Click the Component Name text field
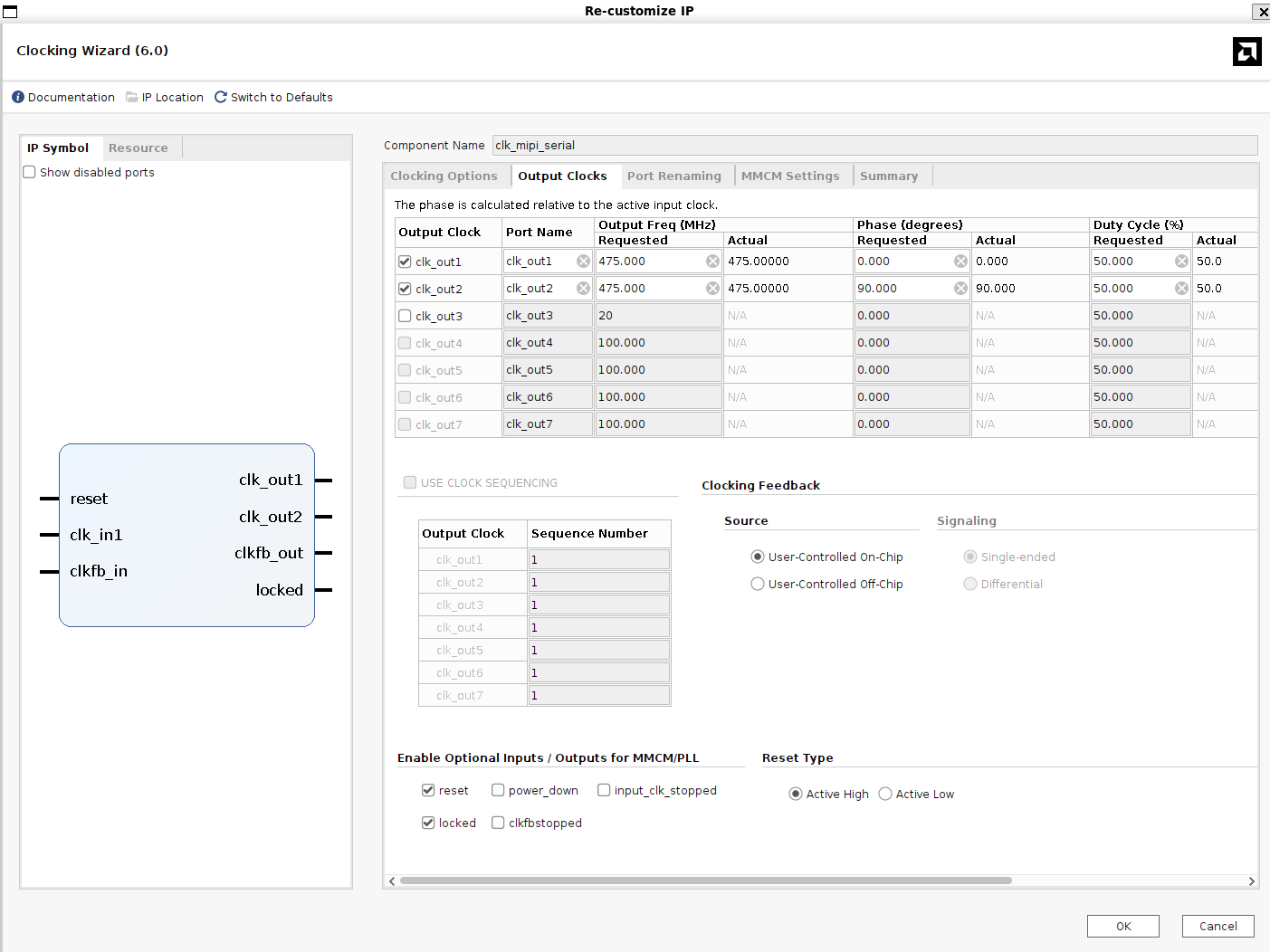 (874, 145)
